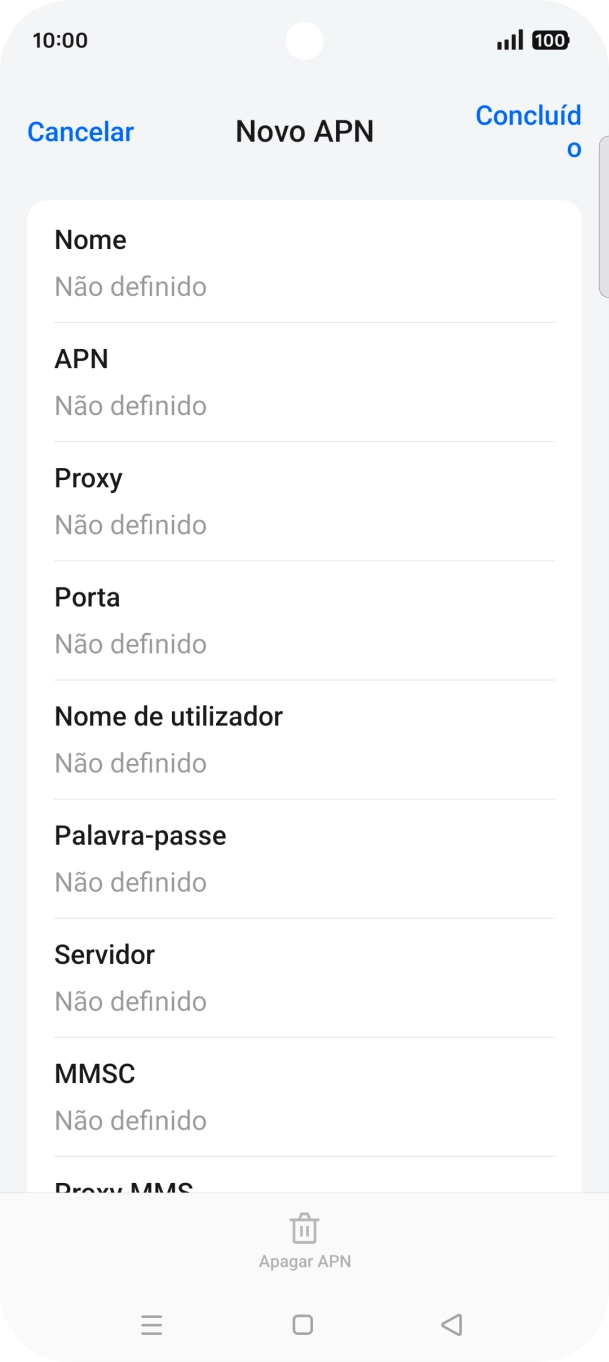Tap the signal strength icon
This screenshot has height=1362, width=609.
[509, 41]
